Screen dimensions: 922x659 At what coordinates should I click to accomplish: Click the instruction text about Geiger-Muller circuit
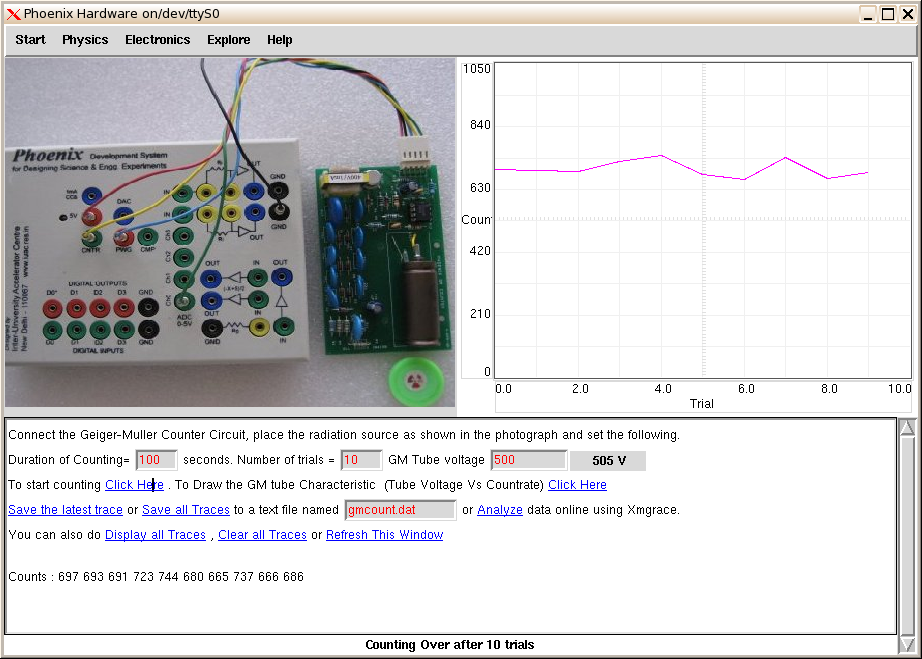click(x=344, y=435)
